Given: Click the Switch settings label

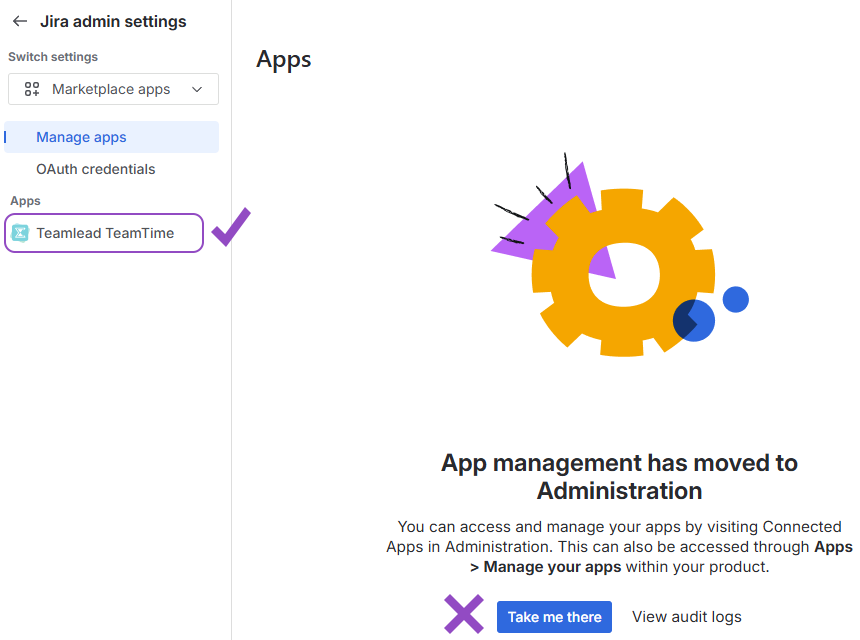Looking at the screenshot, I should 53,57.
